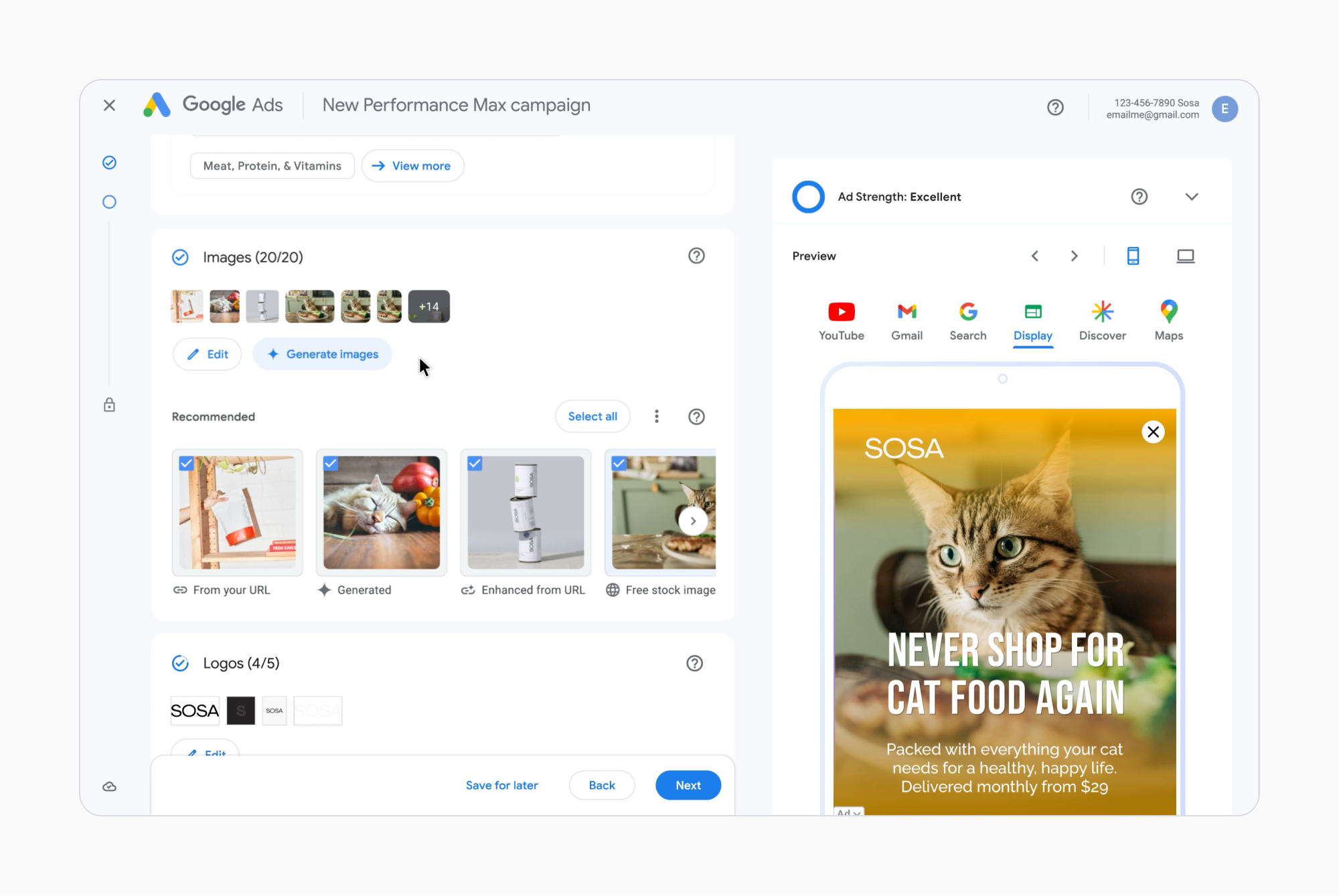Click the Generate images sparkle icon
The height and width of the screenshot is (896, 1339).
(271, 354)
